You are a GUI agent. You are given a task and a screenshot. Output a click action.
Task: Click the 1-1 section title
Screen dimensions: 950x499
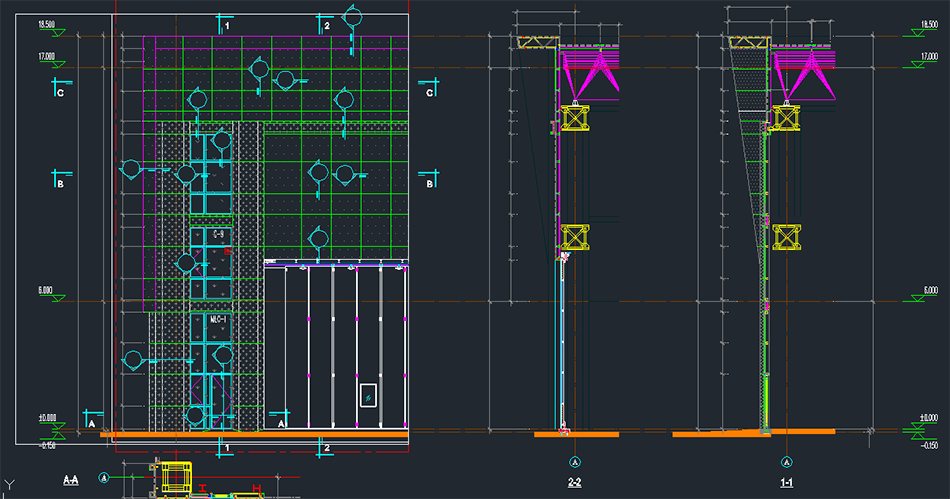point(787,483)
